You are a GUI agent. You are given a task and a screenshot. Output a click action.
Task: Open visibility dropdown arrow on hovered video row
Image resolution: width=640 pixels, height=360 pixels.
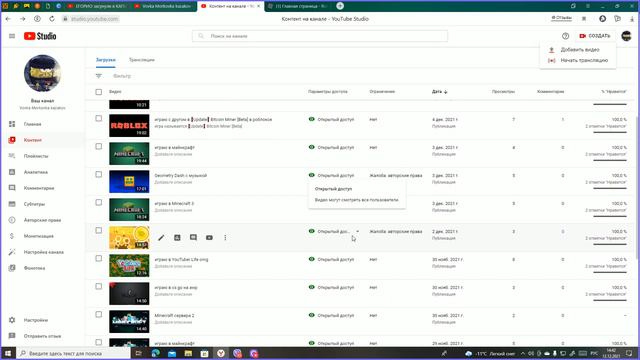click(x=358, y=231)
